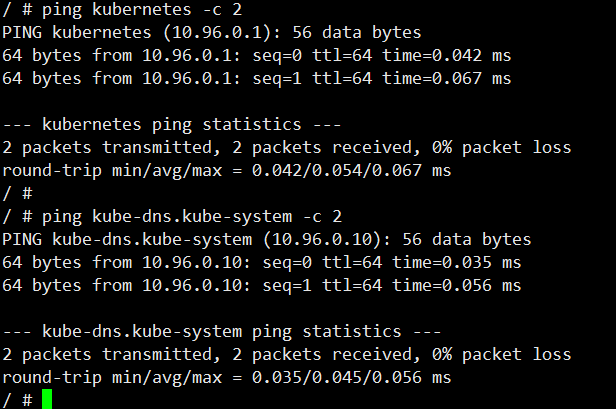Image resolution: width=616 pixels, height=409 pixels.
Task: Click '56 data bytes' on the kubernetes PING line
Action: 356,33
